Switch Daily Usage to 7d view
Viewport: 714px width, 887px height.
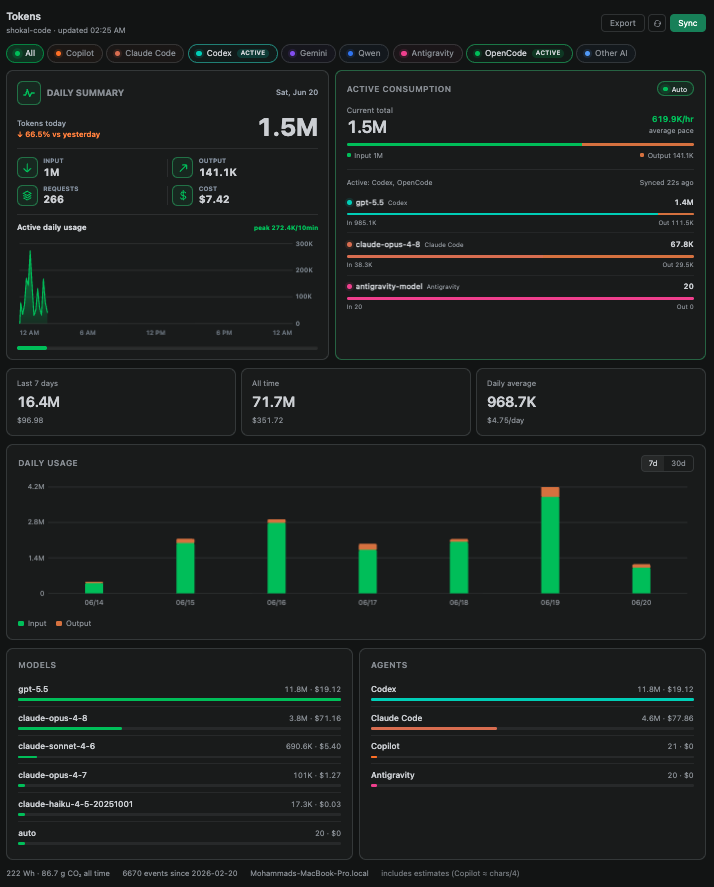pos(653,463)
